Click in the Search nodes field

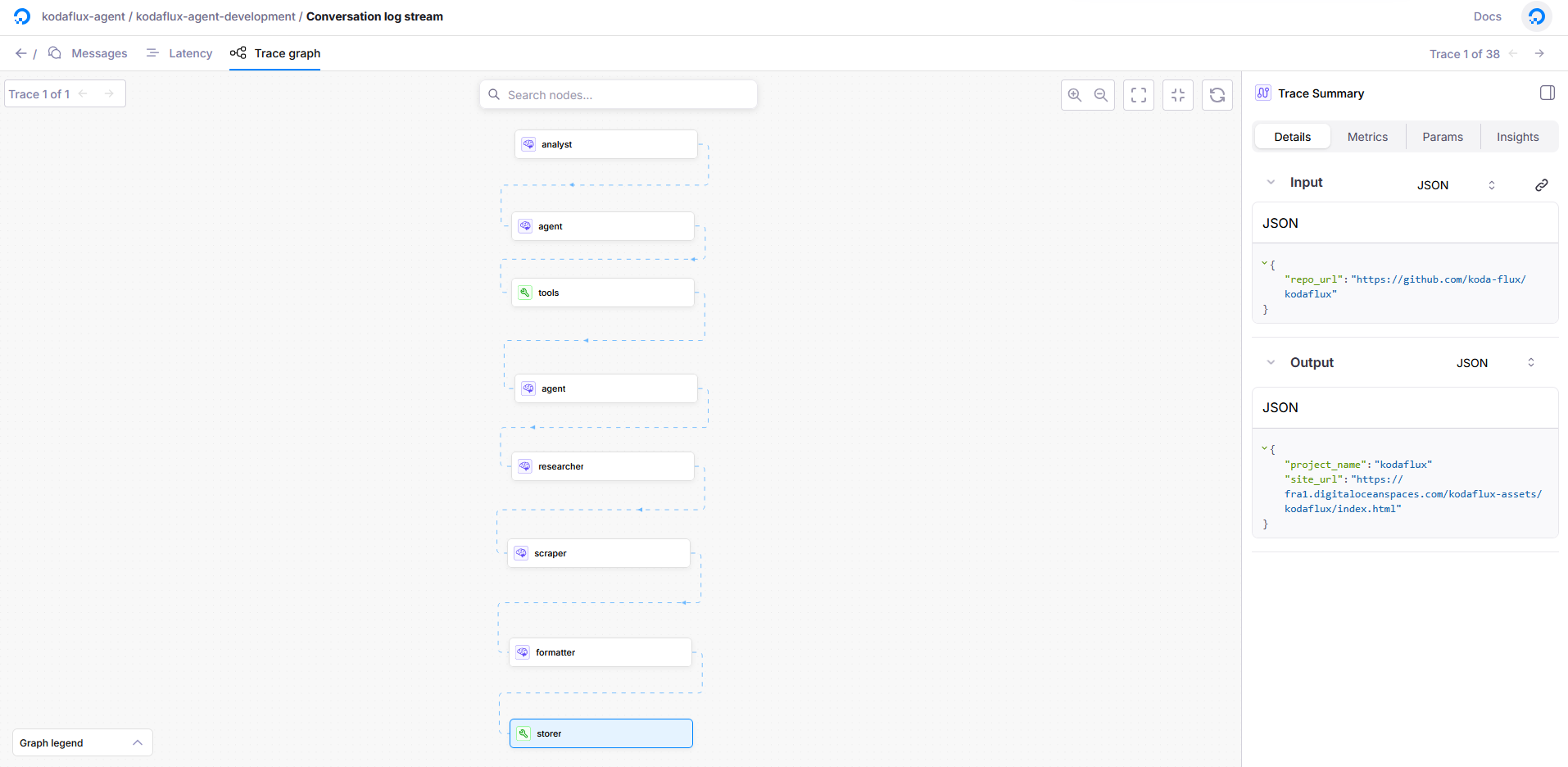pyautogui.click(x=619, y=94)
